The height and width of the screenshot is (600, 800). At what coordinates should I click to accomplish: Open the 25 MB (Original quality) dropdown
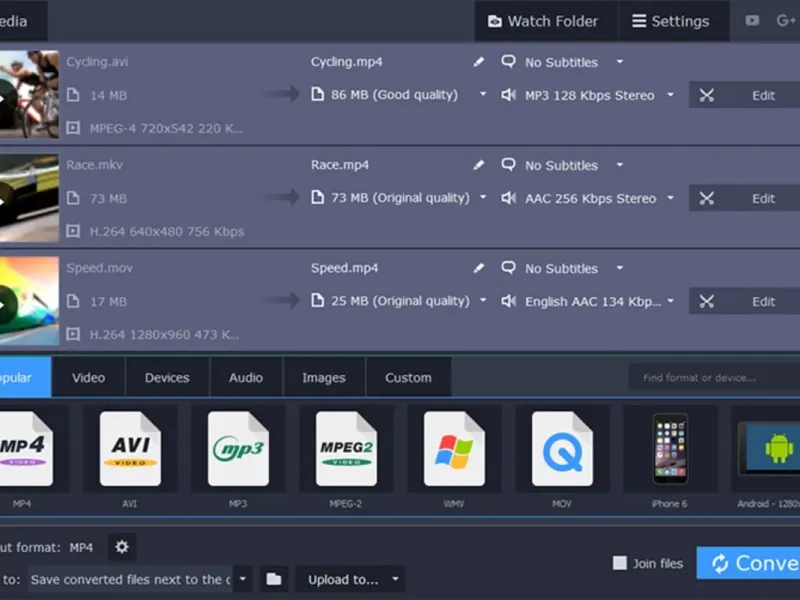tap(483, 301)
